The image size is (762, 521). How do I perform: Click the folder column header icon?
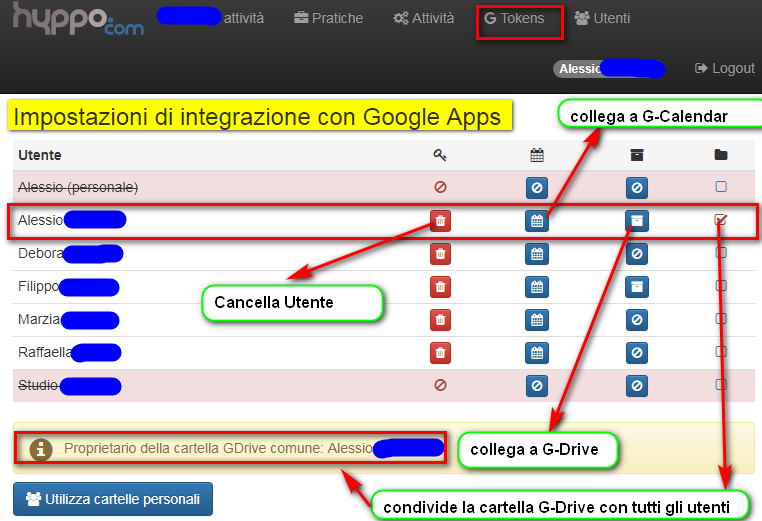[721, 155]
